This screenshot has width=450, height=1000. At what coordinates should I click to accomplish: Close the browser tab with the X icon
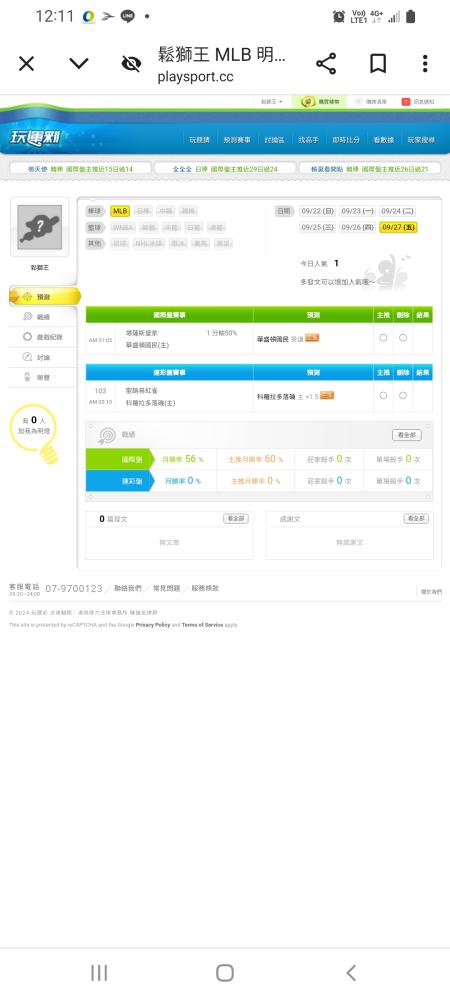tap(26, 64)
